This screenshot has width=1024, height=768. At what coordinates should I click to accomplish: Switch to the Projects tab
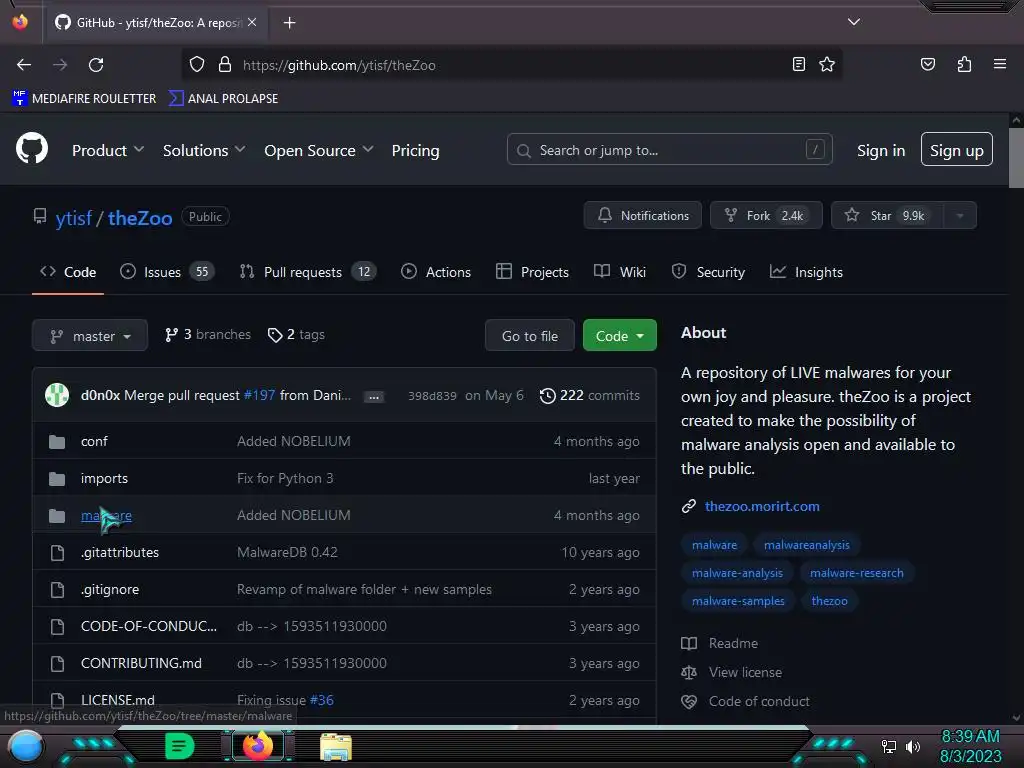pyautogui.click(x=532, y=272)
